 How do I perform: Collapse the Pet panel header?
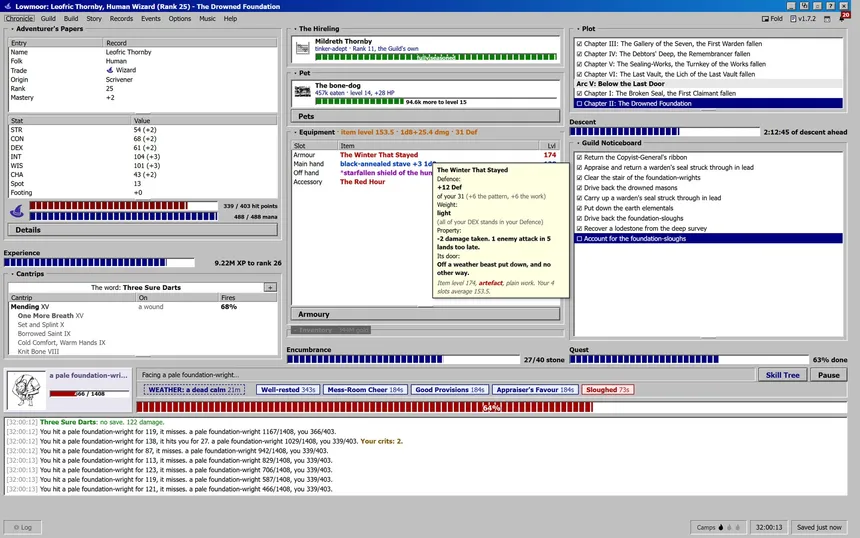click(x=302, y=73)
